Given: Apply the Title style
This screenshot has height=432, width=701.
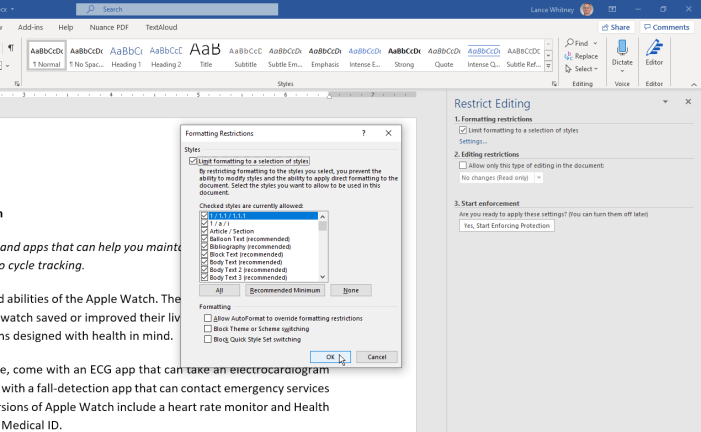Looking at the screenshot, I should point(206,55).
